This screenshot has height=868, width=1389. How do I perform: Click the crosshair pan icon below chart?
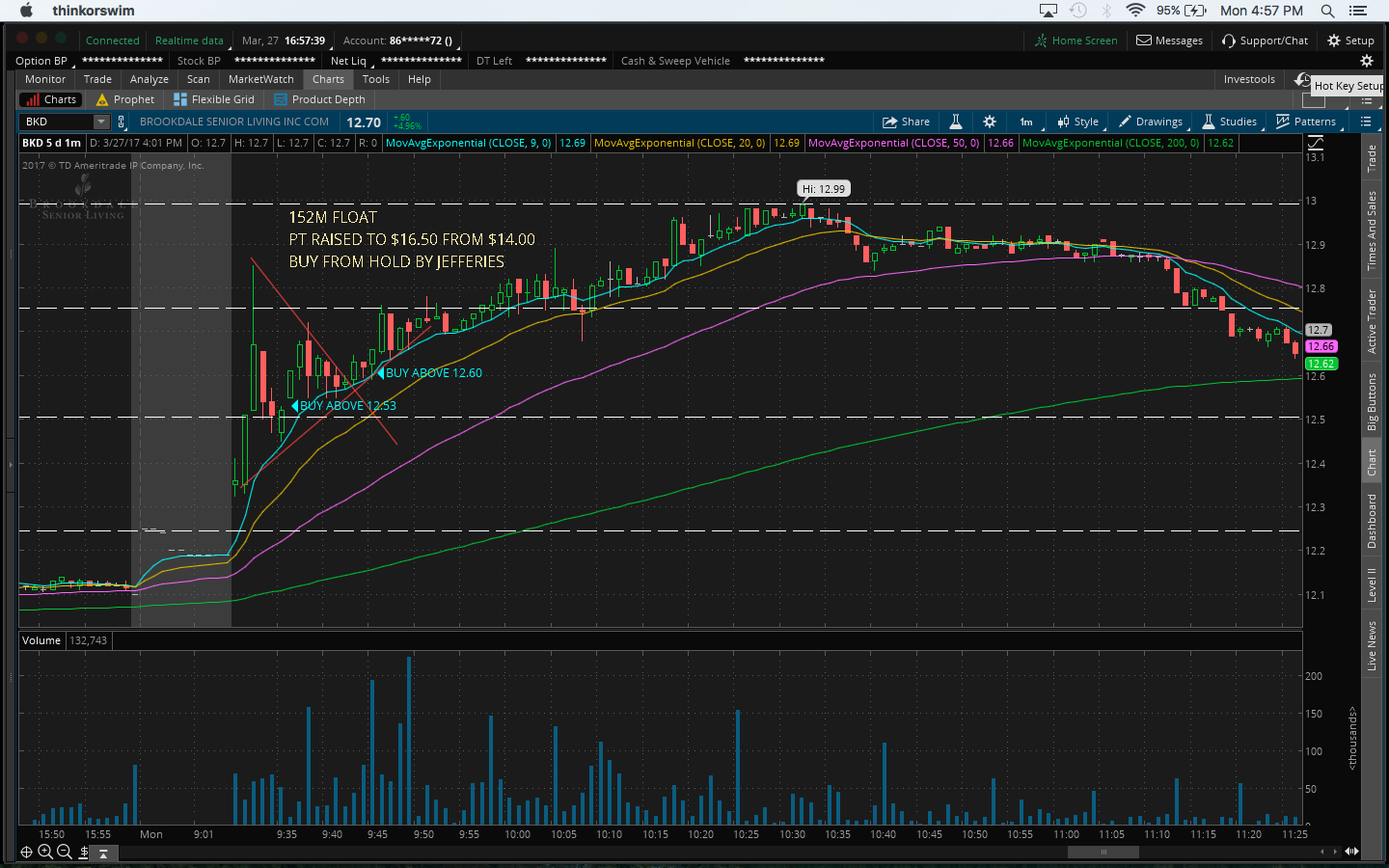[x=26, y=852]
